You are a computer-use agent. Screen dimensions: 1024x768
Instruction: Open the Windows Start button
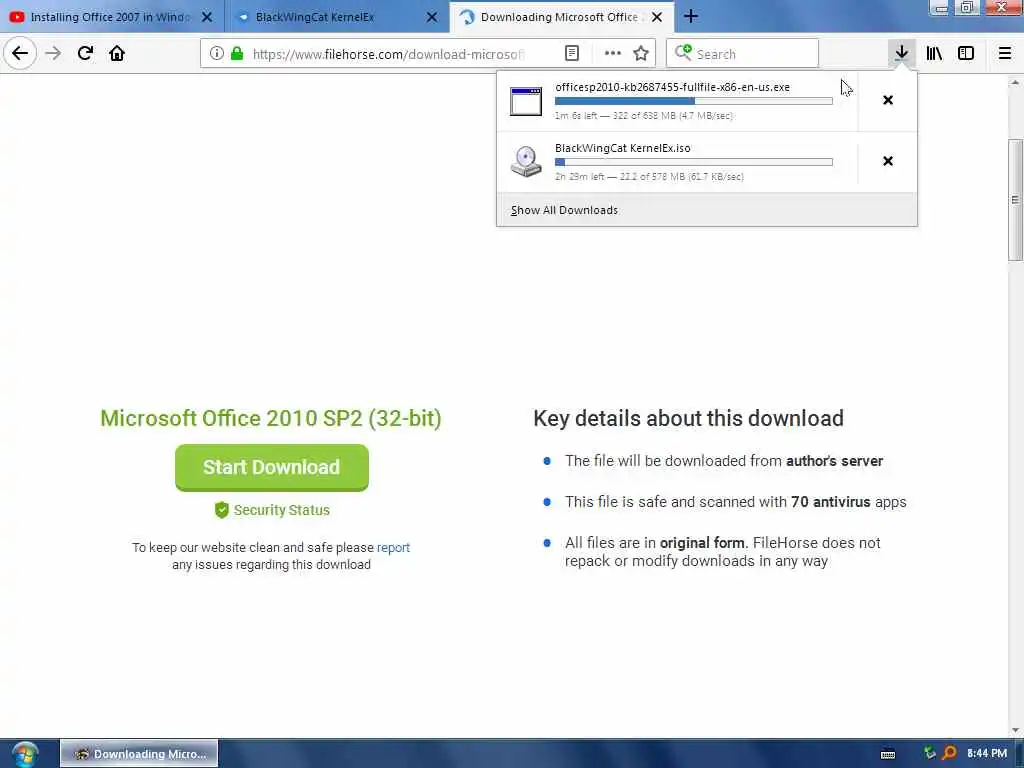coord(25,754)
